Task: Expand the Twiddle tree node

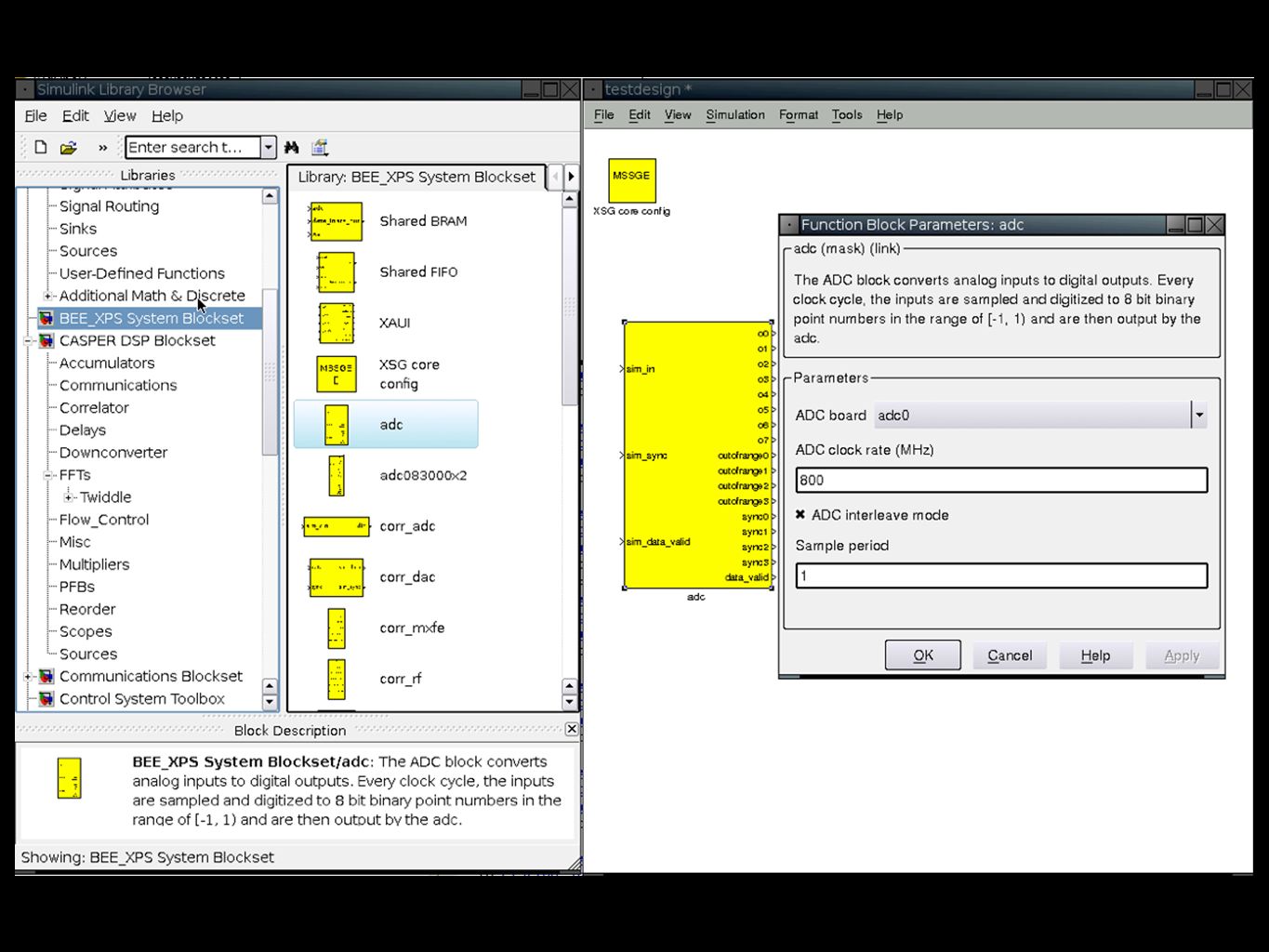Action: coord(69,497)
